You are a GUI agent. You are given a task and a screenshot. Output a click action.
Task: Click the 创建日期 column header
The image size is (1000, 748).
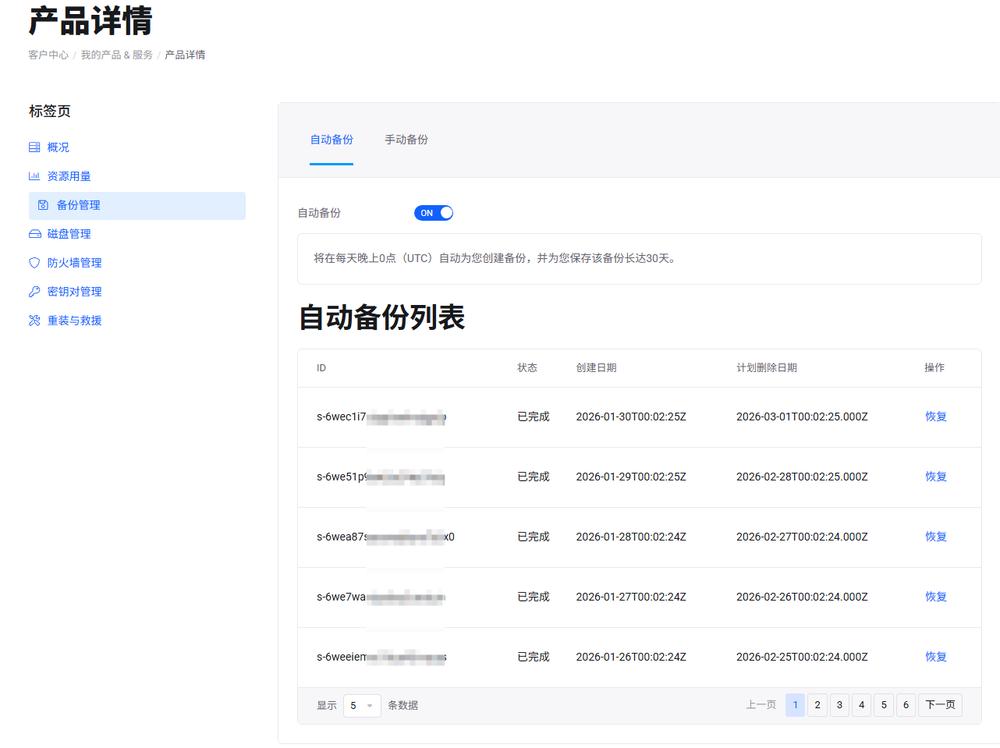click(x=596, y=368)
